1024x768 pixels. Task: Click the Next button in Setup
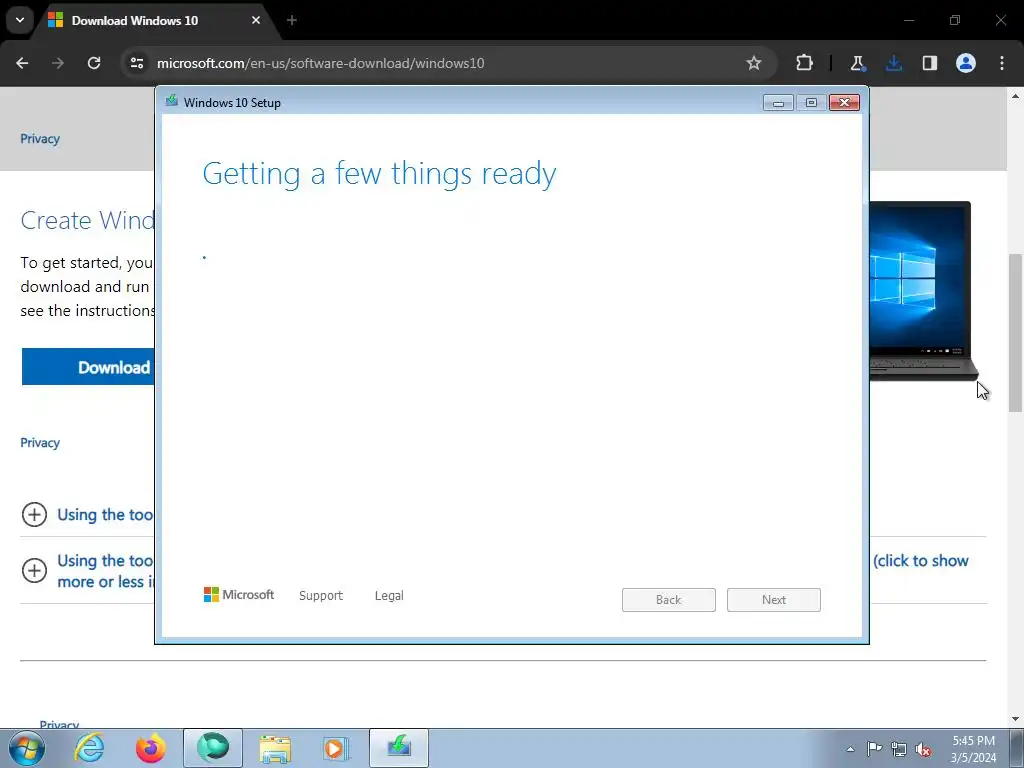(774, 600)
